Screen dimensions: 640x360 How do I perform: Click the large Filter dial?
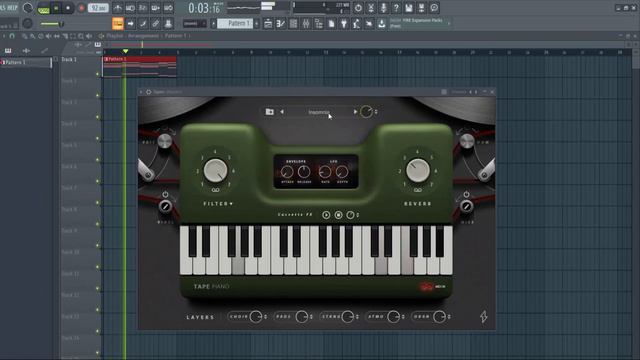pyautogui.click(x=216, y=170)
